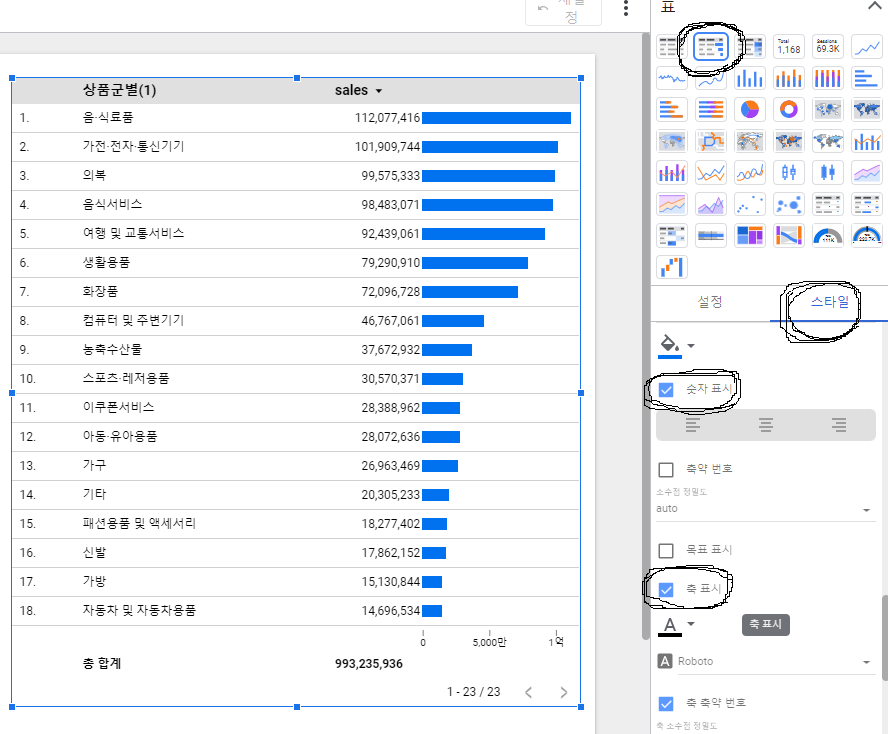Pick the column chart icon
888x734 pixels.
[x=750, y=78]
